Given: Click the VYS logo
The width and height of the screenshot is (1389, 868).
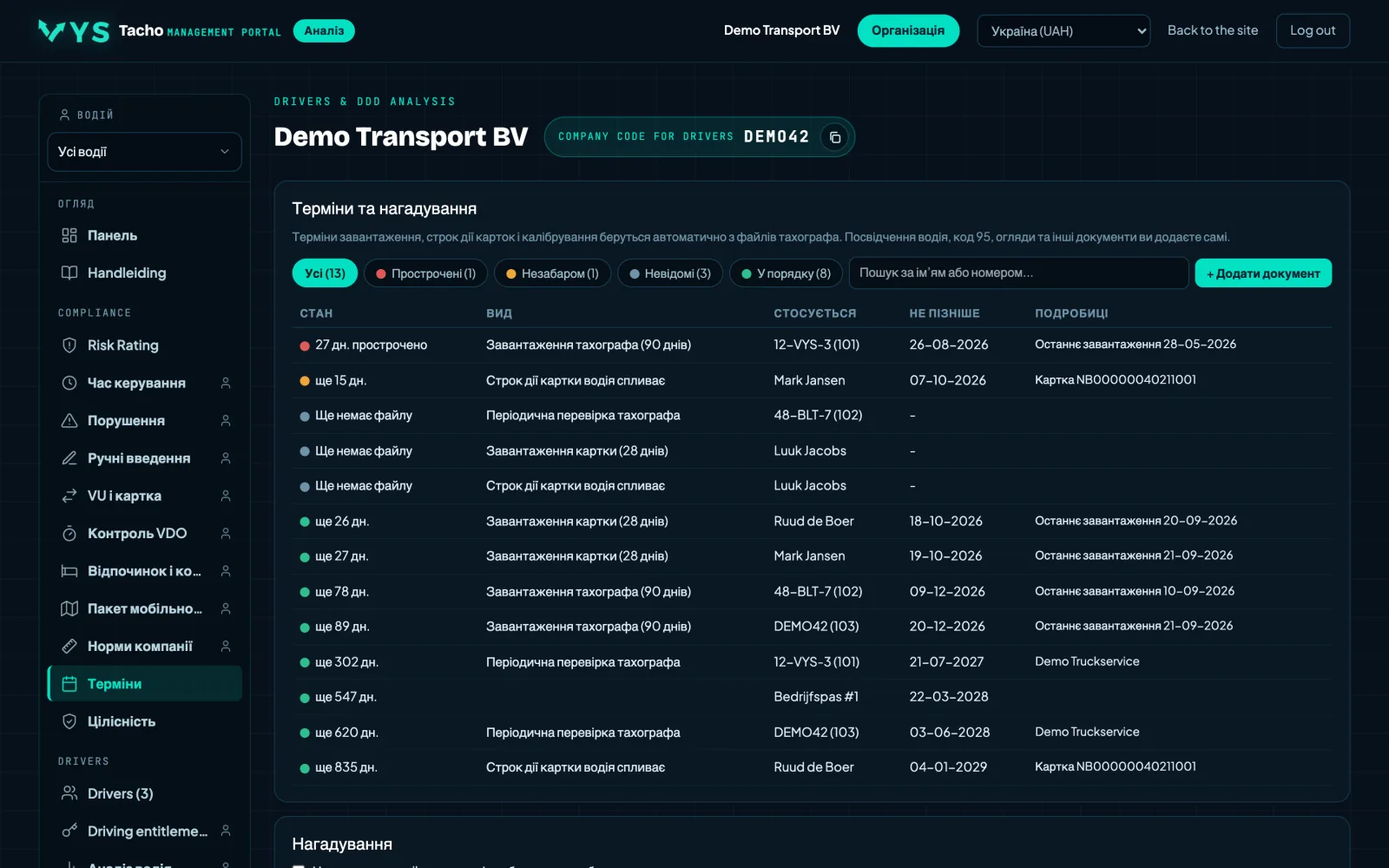Looking at the screenshot, I should coord(74,31).
